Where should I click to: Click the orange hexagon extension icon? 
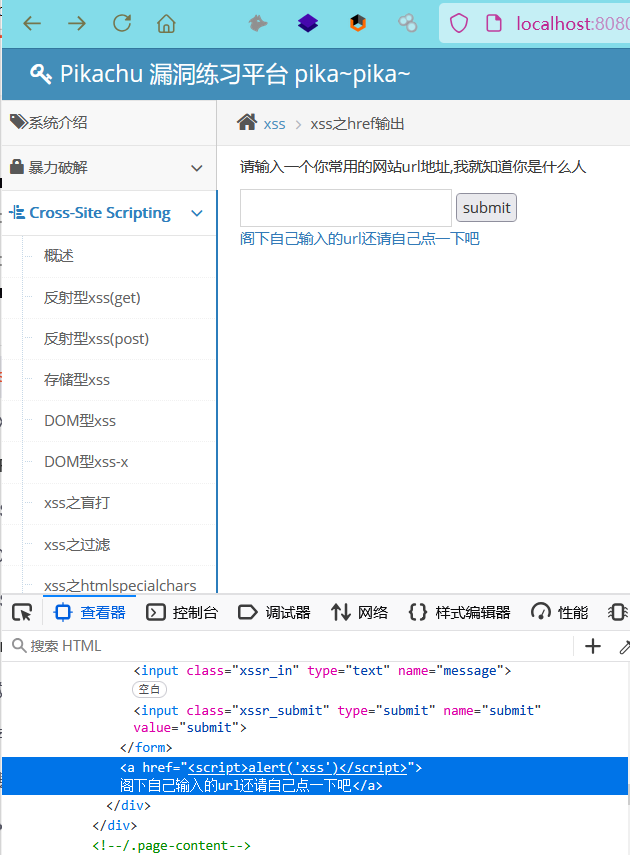[x=358, y=23]
